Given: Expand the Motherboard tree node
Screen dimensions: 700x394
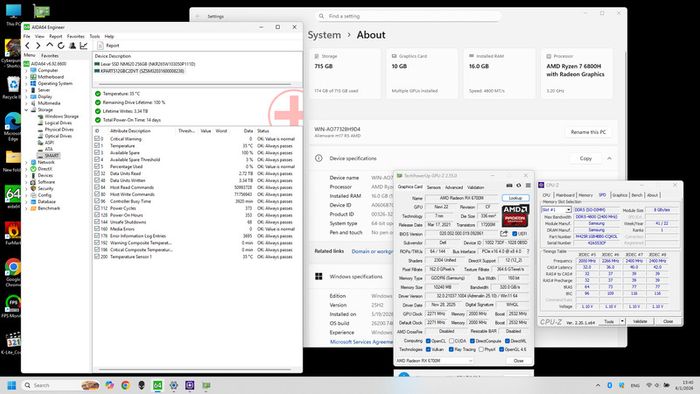Looking at the screenshot, I should (x=26, y=77).
